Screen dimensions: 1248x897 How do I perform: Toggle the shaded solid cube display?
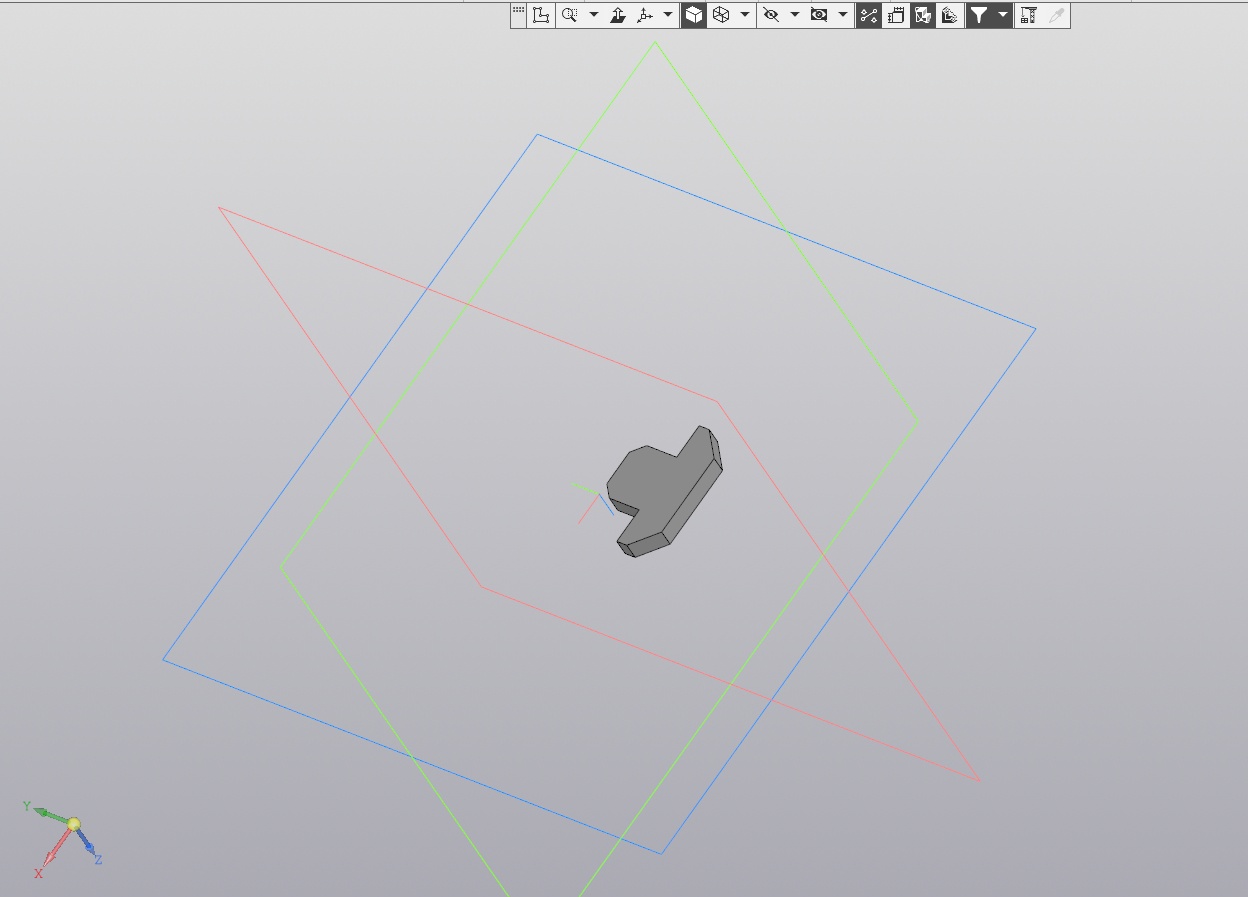click(694, 15)
